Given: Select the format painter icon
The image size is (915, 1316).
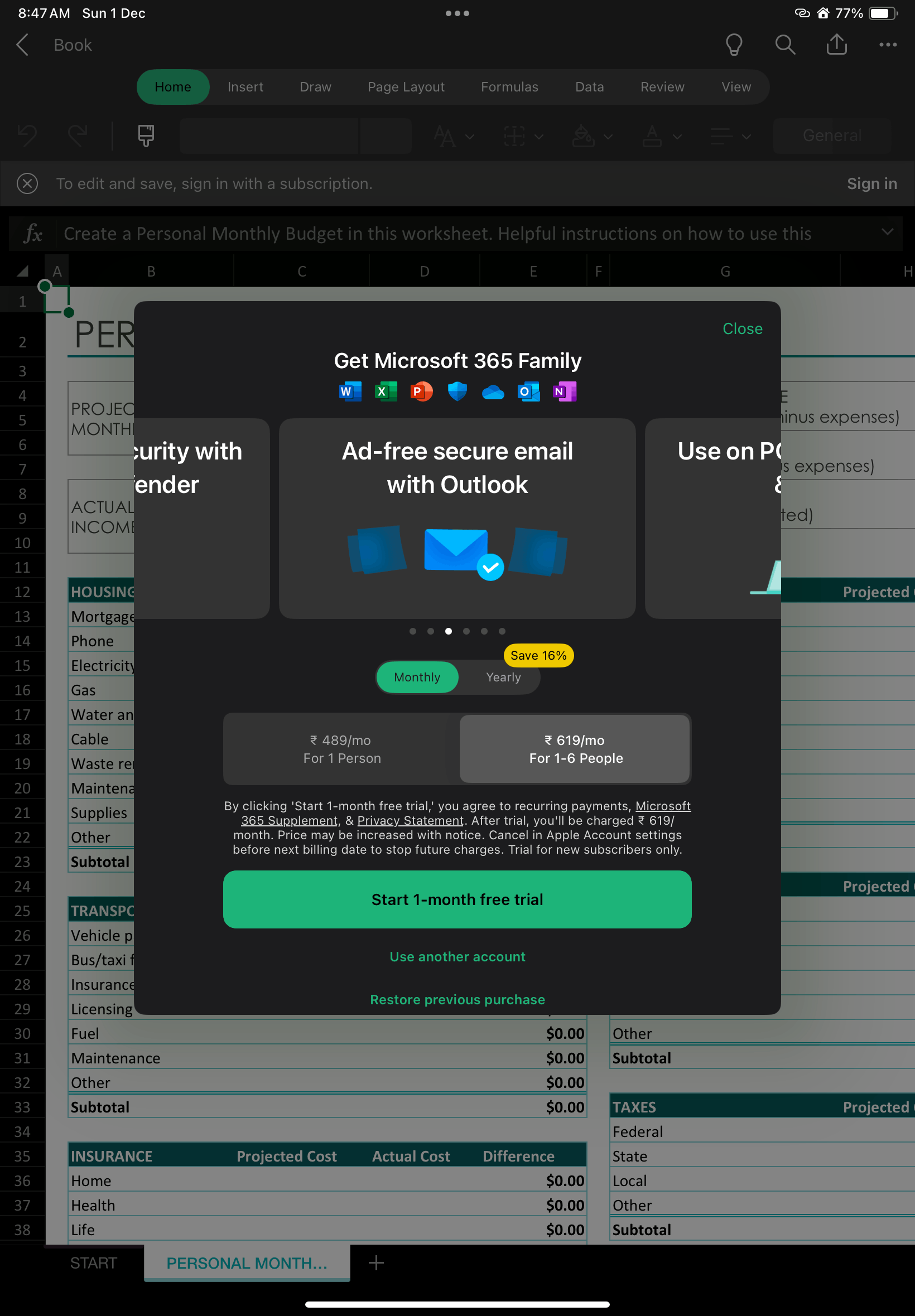Looking at the screenshot, I should pos(146,136).
